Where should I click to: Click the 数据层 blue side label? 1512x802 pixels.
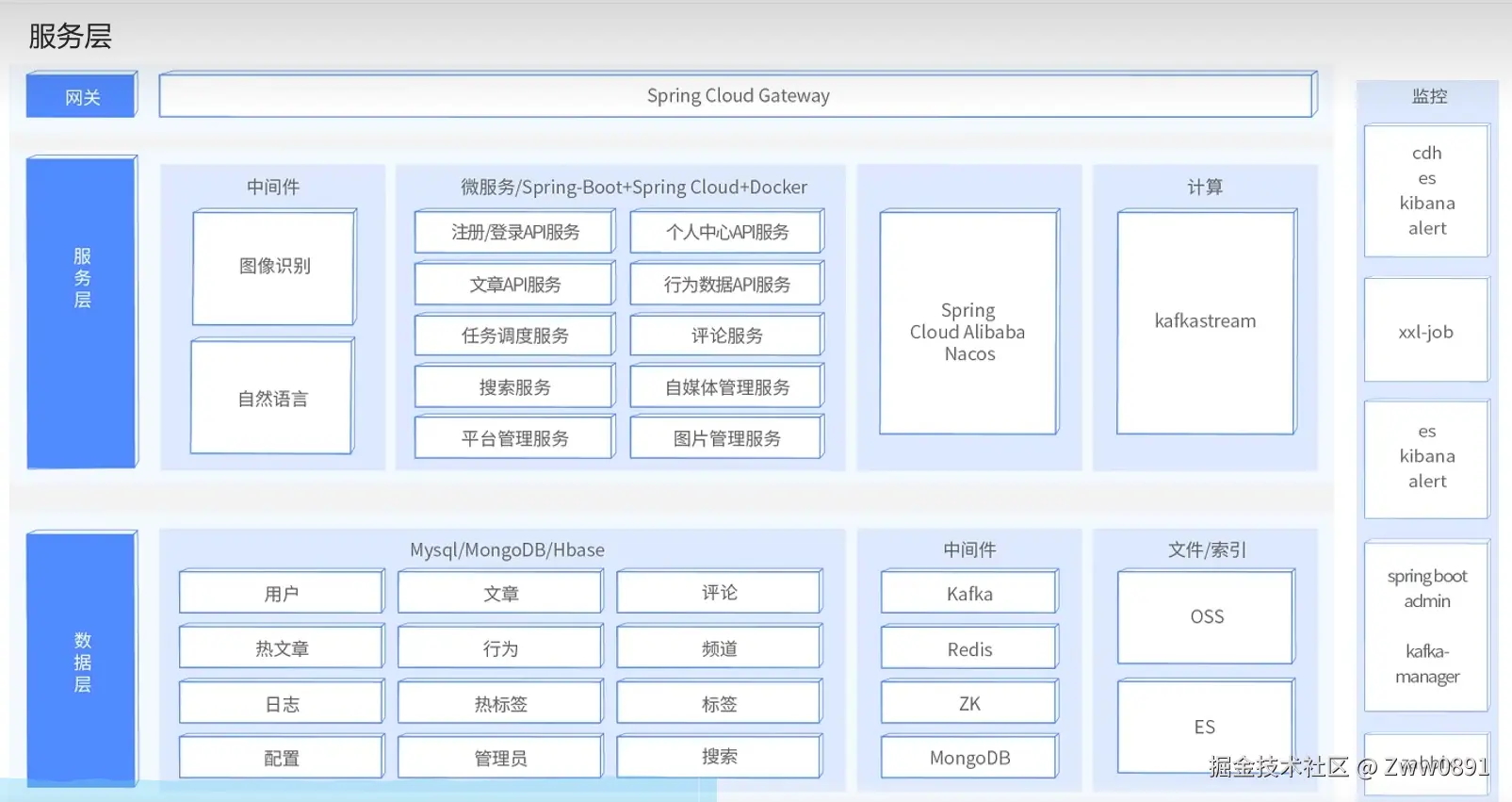82,660
